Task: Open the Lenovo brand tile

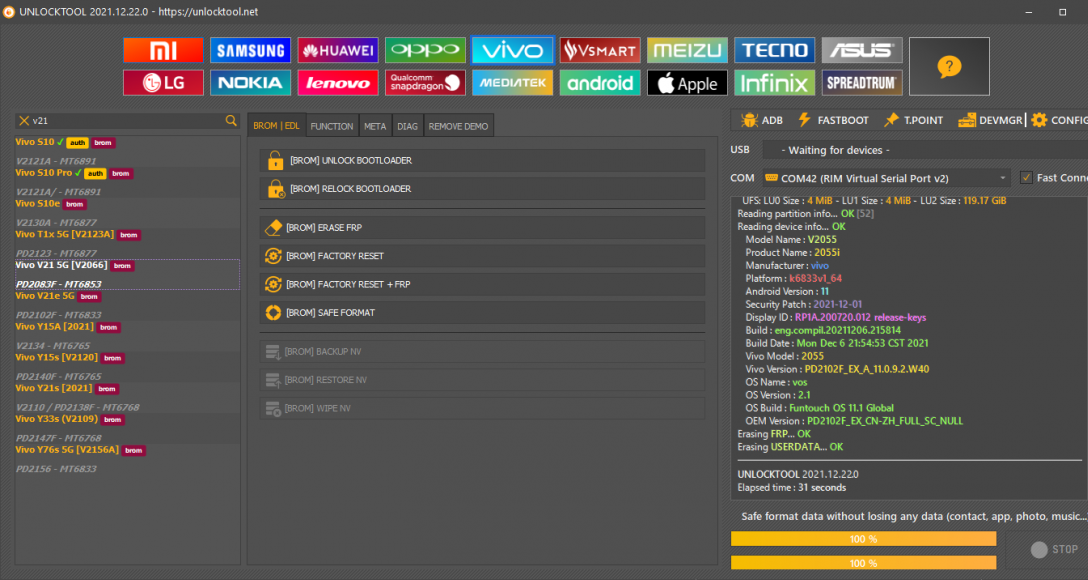Action: click(x=338, y=83)
